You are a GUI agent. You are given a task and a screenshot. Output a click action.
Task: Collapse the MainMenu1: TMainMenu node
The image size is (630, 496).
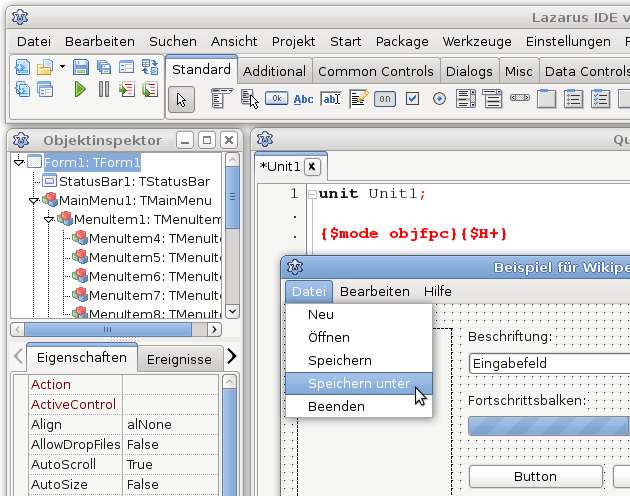coord(34,201)
